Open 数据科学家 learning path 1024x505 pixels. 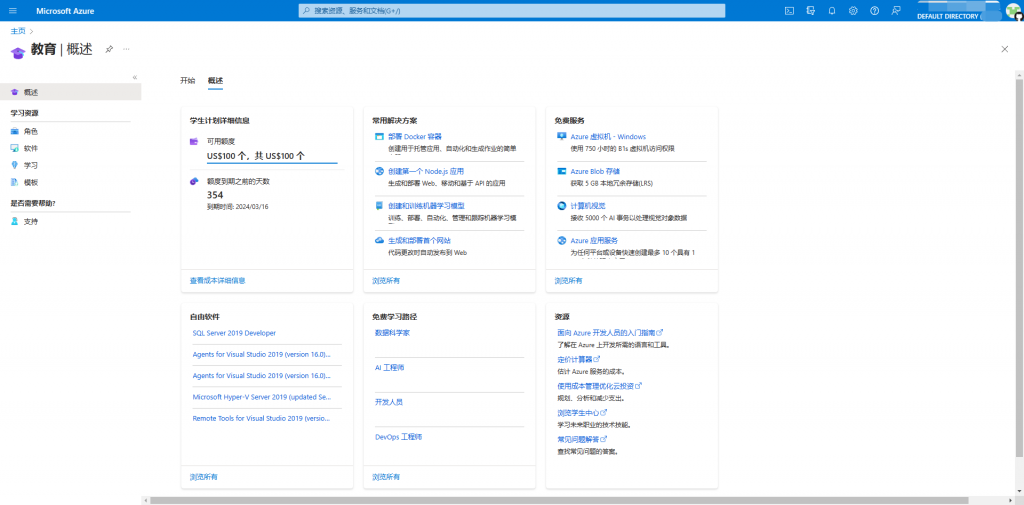pos(392,333)
